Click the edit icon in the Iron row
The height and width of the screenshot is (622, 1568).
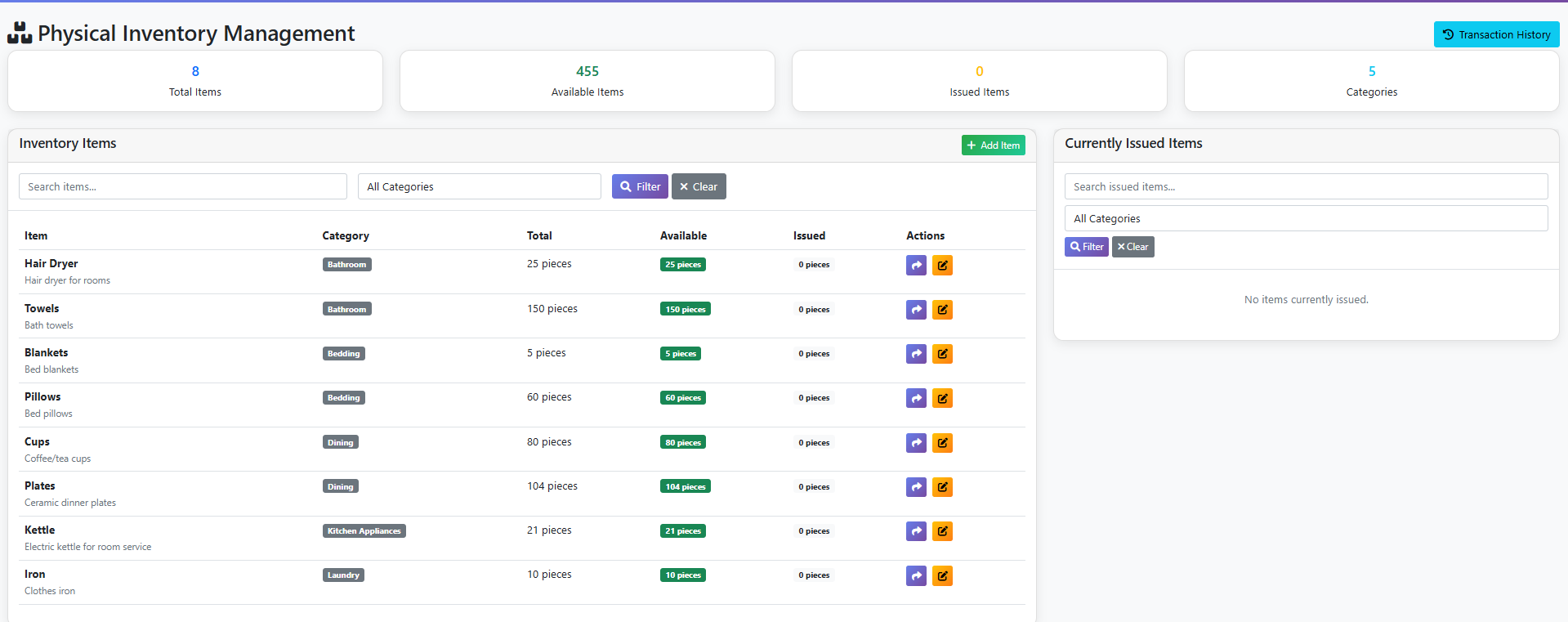942,576
